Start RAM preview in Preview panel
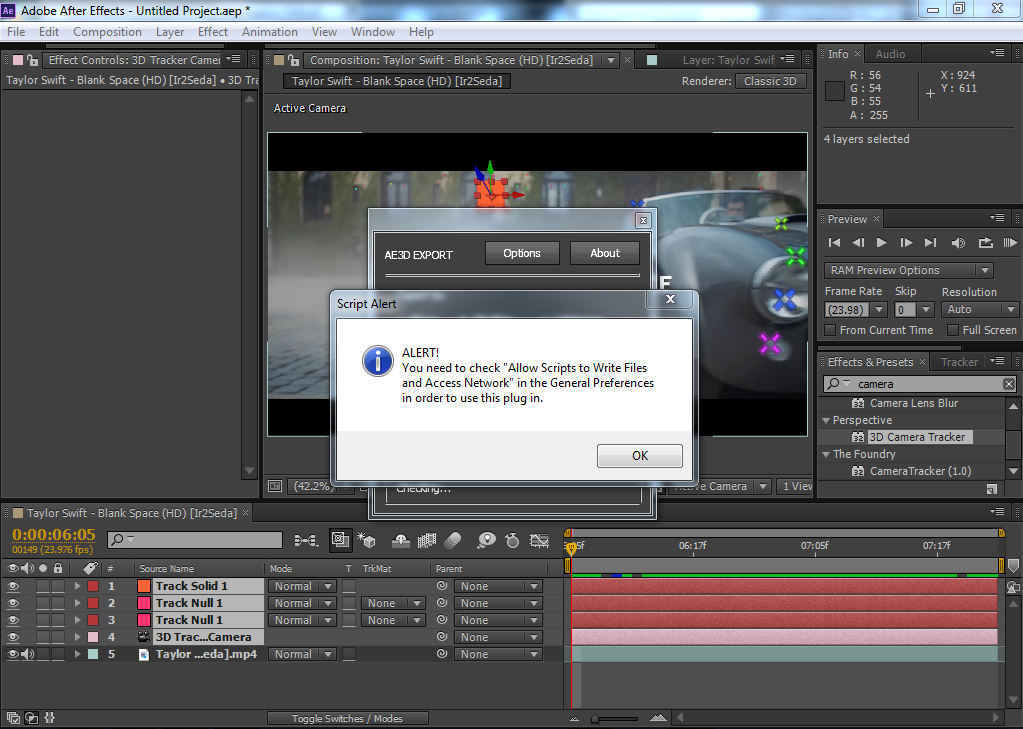Viewport: 1023px width, 729px height. coord(1010,243)
